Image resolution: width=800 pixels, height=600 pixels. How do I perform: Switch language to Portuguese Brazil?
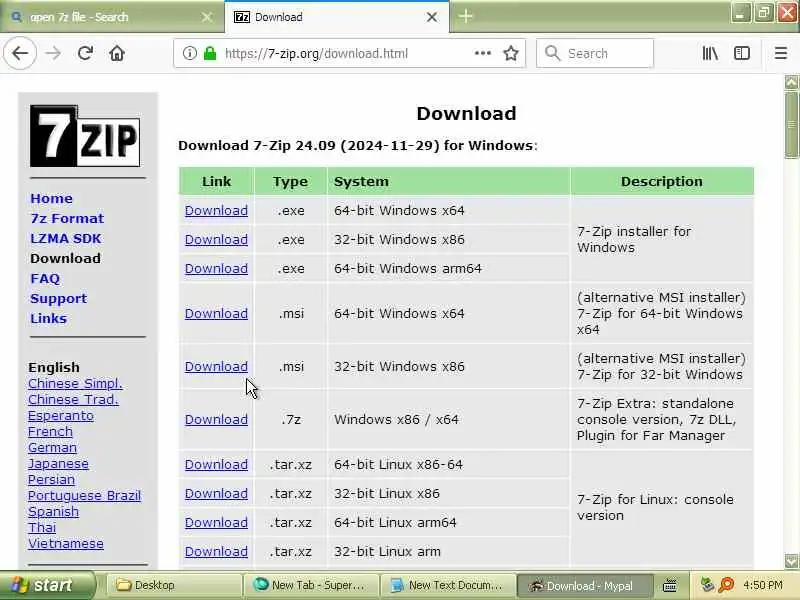[84, 496]
